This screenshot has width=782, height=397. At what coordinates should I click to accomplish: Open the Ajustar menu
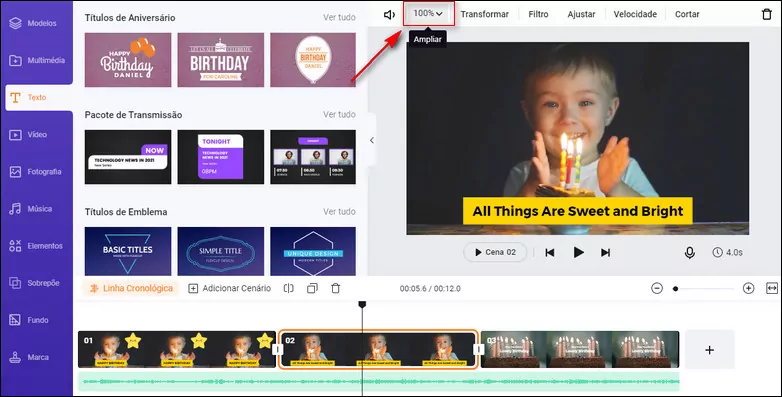(581, 14)
